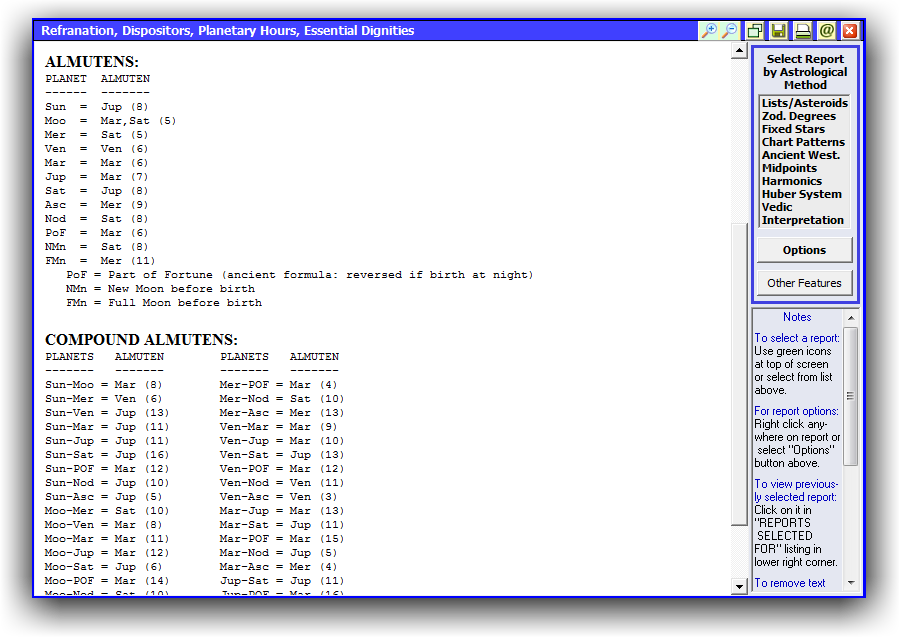Print the report with the printer icon
This screenshot has width=899, height=637.
click(x=802, y=31)
